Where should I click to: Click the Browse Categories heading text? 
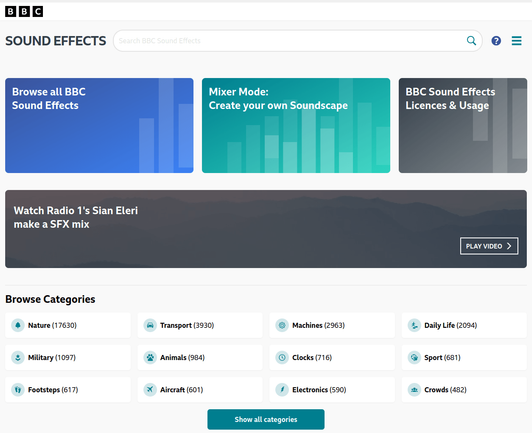(x=50, y=299)
